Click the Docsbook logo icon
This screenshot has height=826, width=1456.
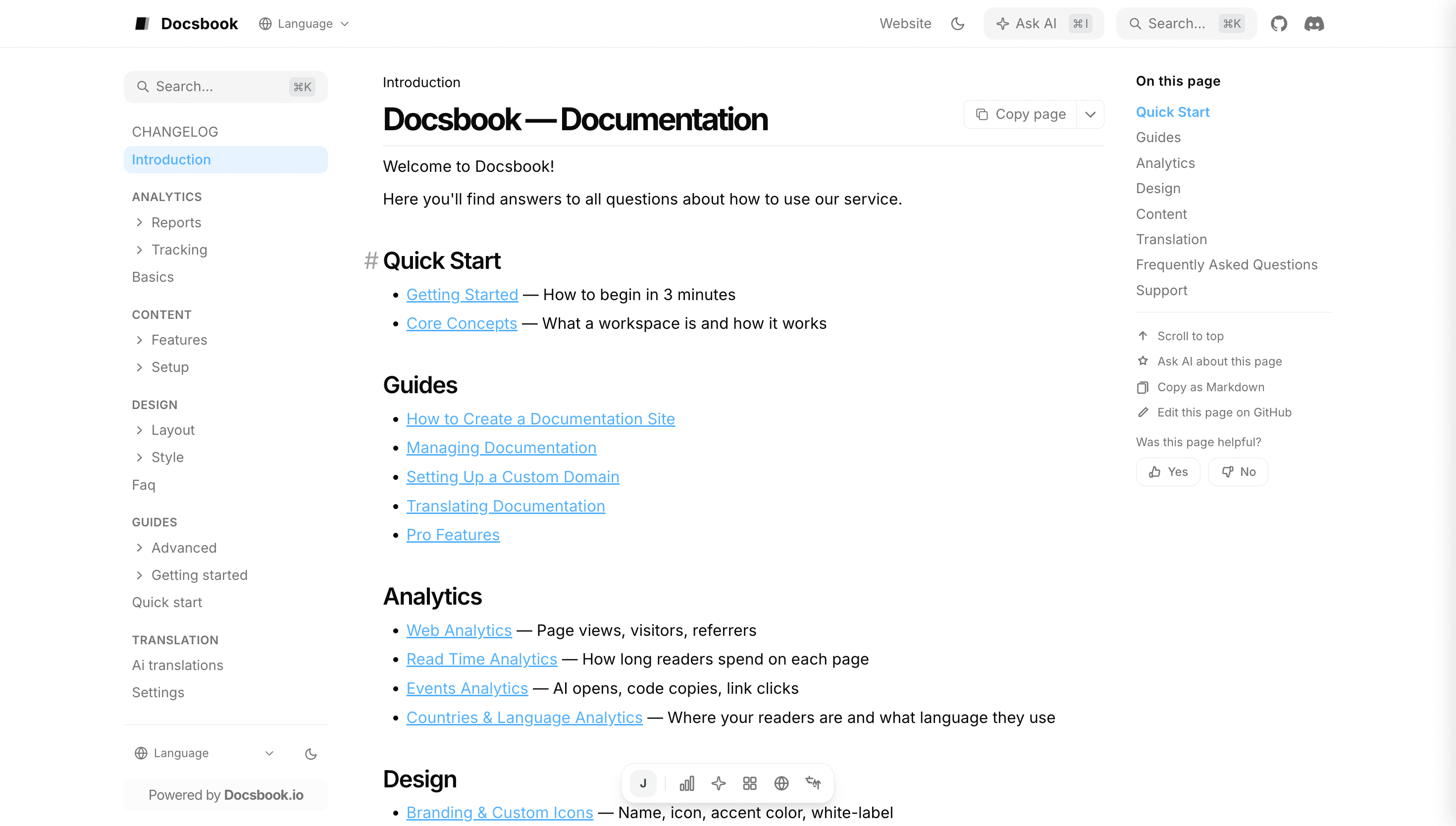142,24
